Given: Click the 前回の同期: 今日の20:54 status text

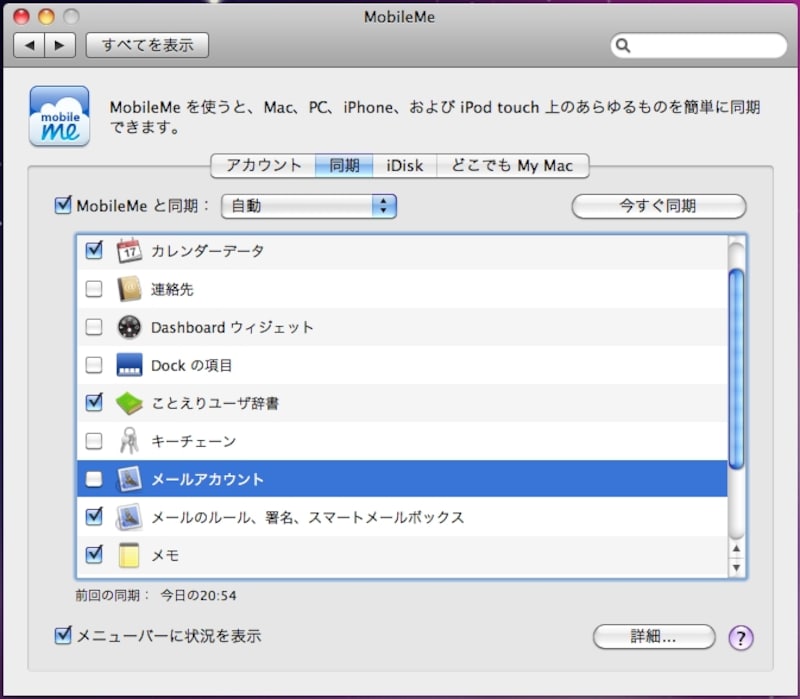Looking at the screenshot, I should click(156, 595).
